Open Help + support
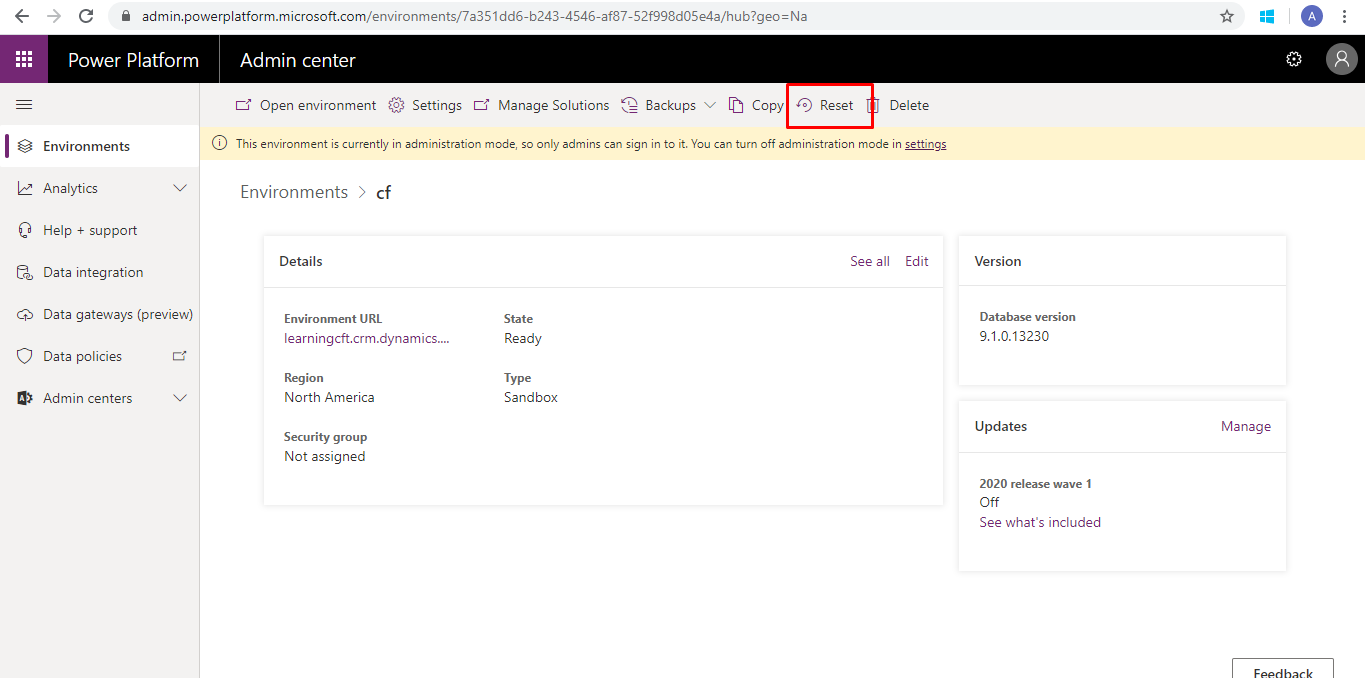1365x678 pixels. (x=100, y=230)
